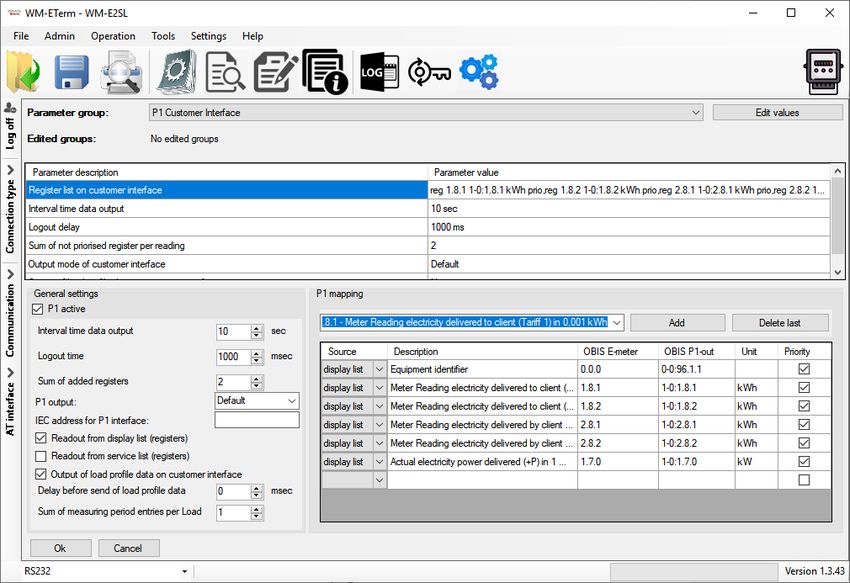850x583 pixels.
Task: Open the LOG book icon
Action: (379, 72)
